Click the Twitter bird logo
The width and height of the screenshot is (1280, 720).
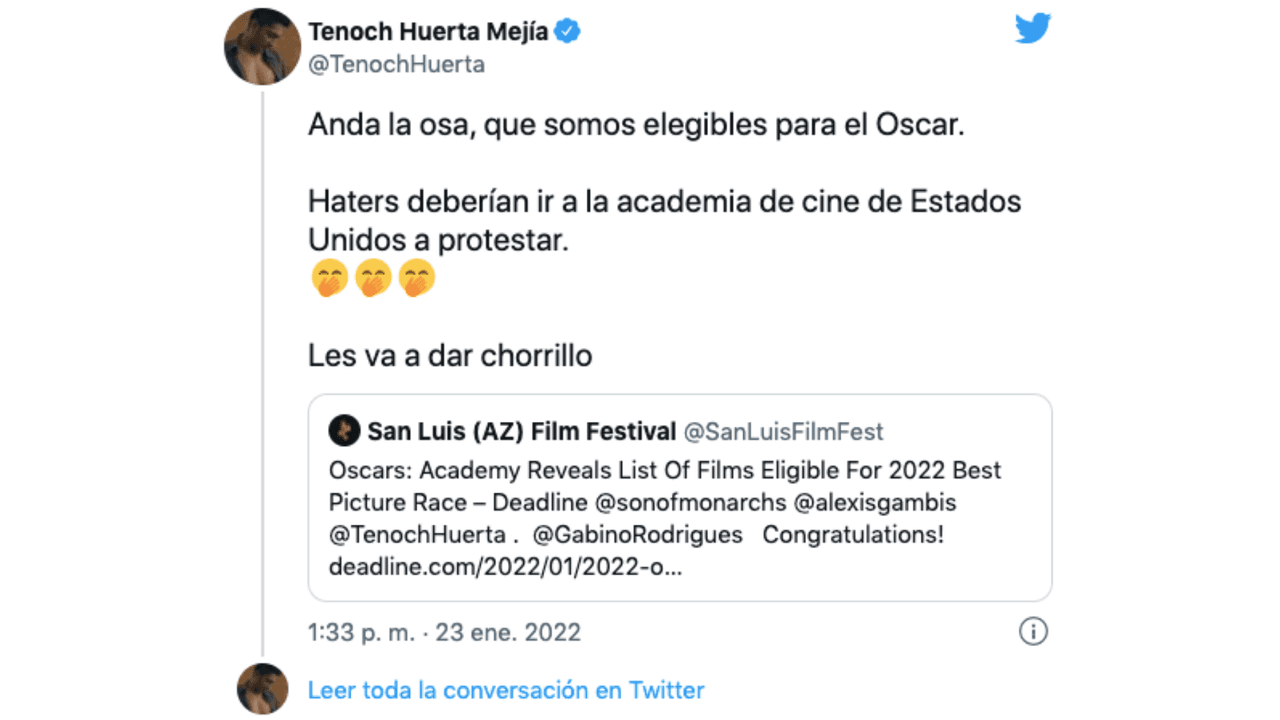[1033, 29]
